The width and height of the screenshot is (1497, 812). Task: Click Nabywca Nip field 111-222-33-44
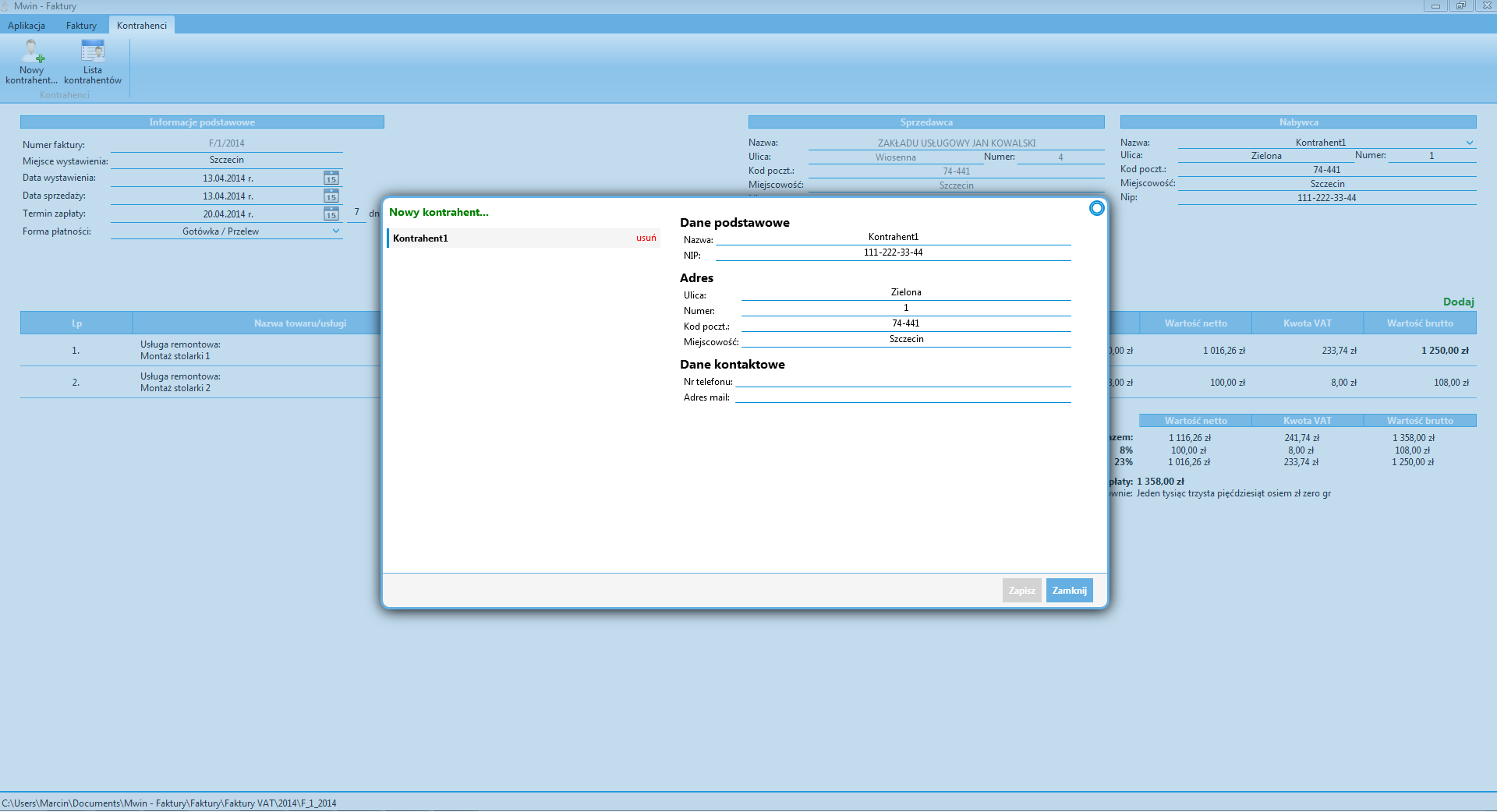click(1327, 198)
